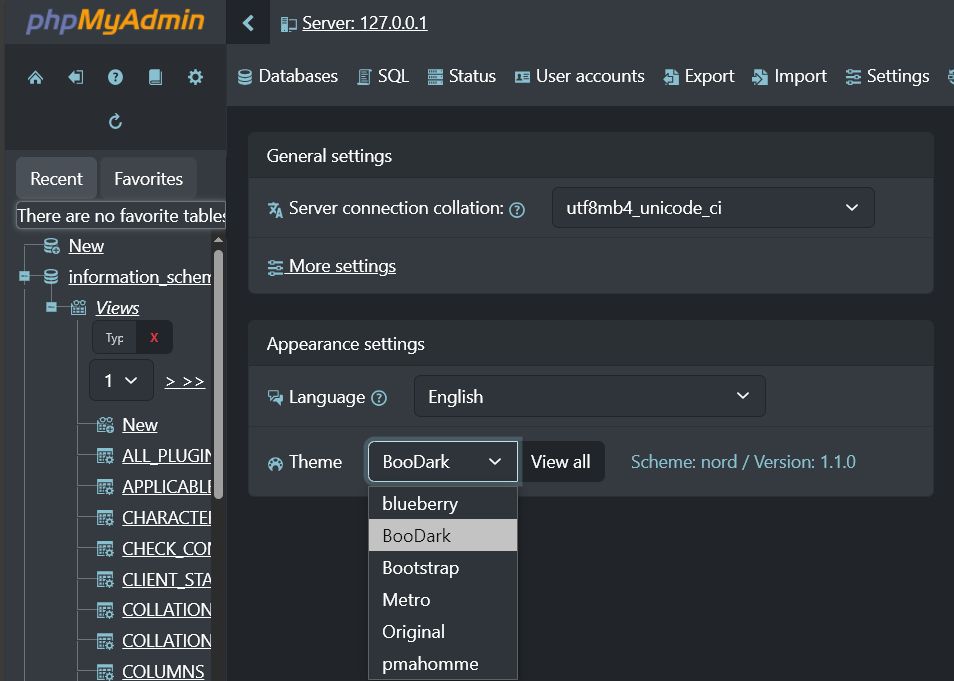Click the New database link

(x=86, y=246)
